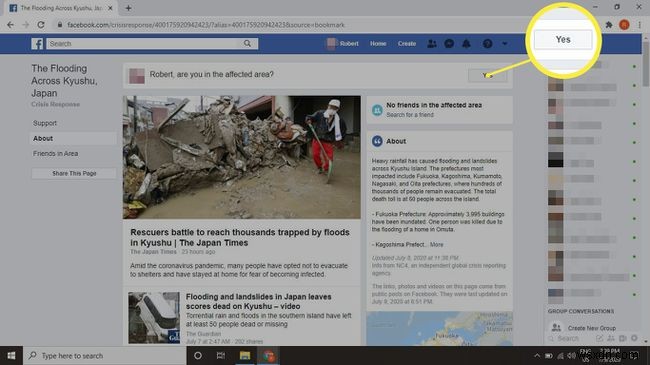Viewport: 650px width, 365px height.
Task: Open the Quick Help question icon
Action: pyautogui.click(x=488, y=44)
